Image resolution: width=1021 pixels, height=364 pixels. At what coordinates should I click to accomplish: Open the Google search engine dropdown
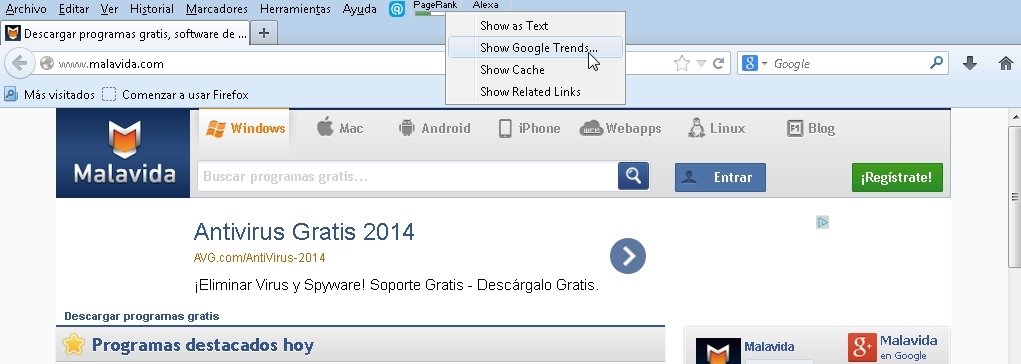coord(755,63)
